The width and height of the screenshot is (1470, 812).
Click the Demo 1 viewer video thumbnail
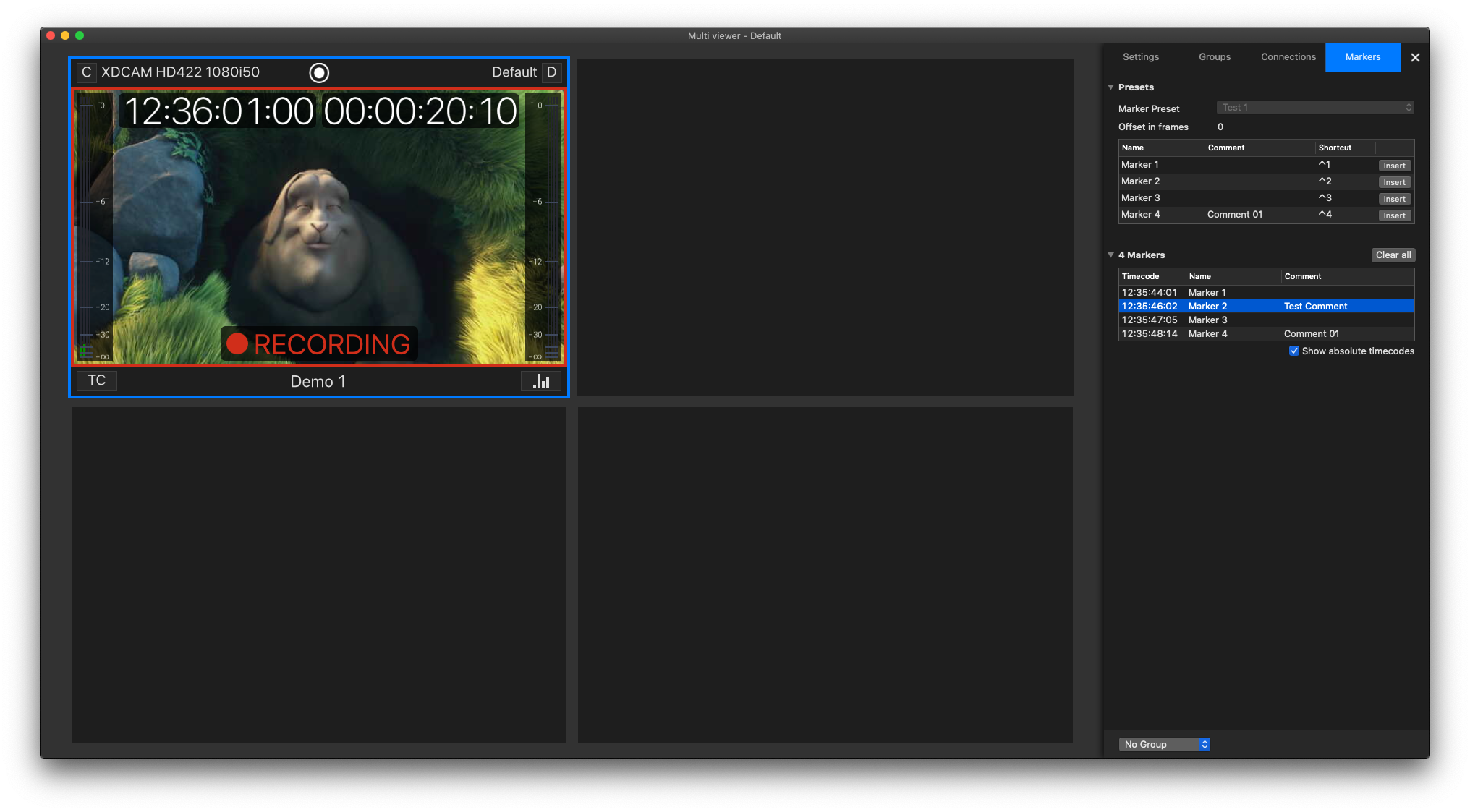(x=319, y=227)
